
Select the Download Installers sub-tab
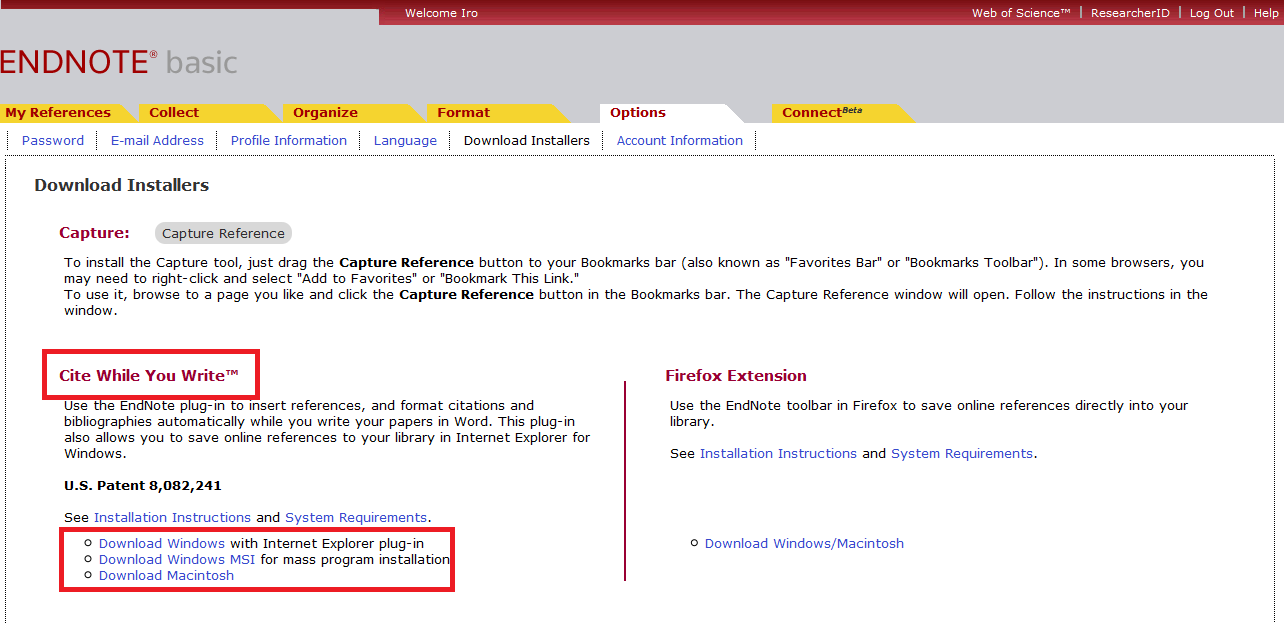coord(527,141)
